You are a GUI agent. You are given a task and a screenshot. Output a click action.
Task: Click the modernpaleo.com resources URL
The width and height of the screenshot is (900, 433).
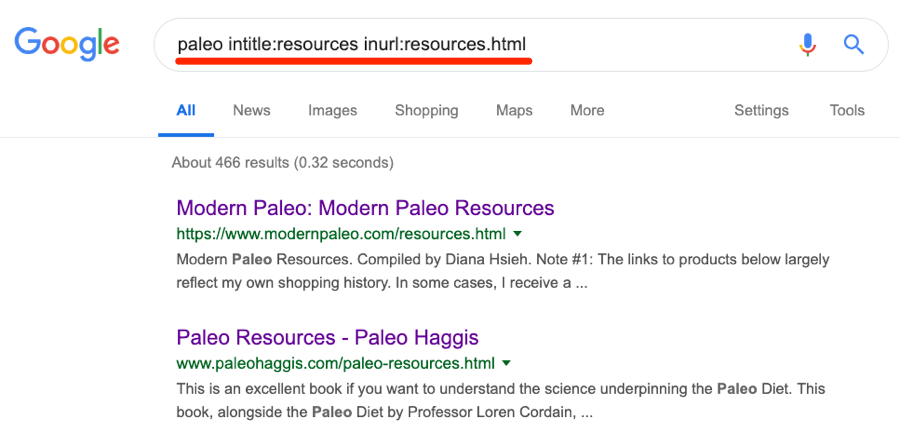pyautogui.click(x=341, y=234)
